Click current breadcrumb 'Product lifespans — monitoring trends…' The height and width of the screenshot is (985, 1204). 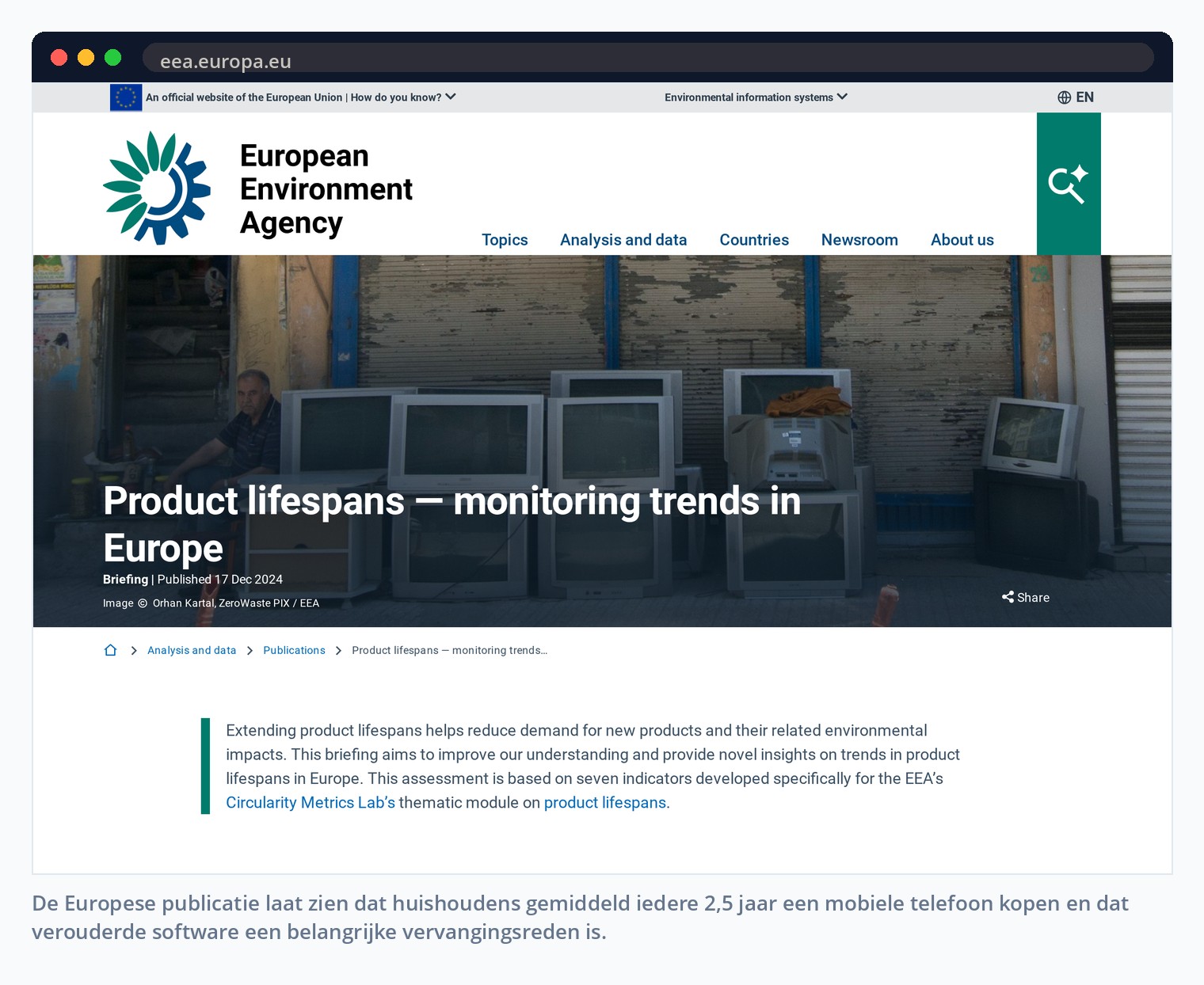tap(449, 650)
